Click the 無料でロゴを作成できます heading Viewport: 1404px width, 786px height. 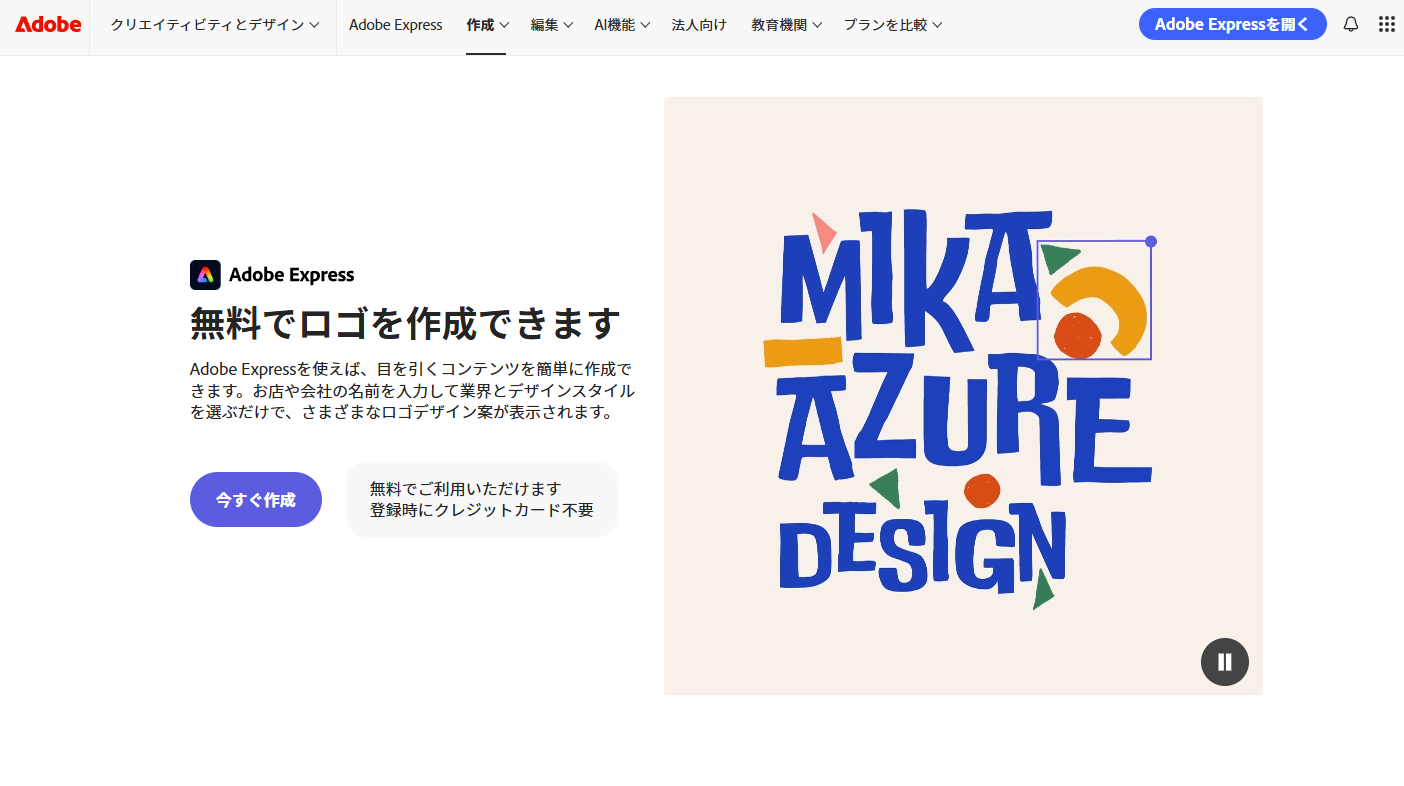pos(405,324)
